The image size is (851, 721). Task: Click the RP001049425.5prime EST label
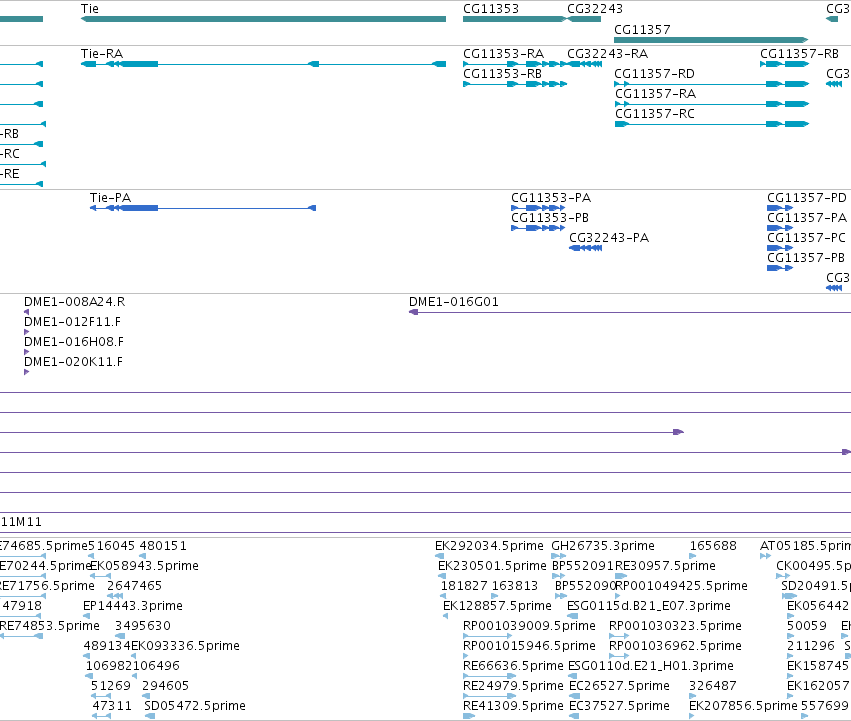681,586
